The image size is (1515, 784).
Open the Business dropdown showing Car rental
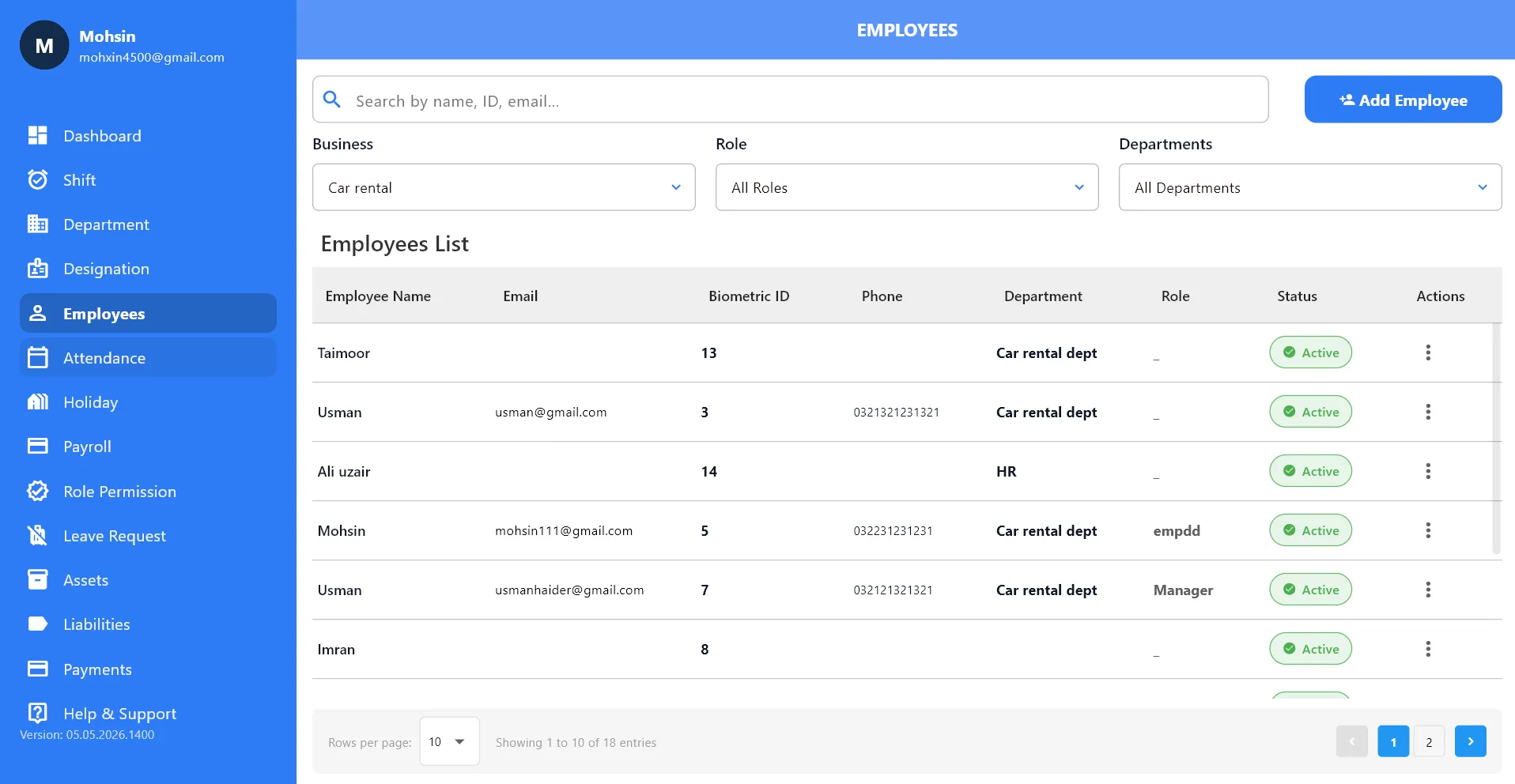click(504, 187)
